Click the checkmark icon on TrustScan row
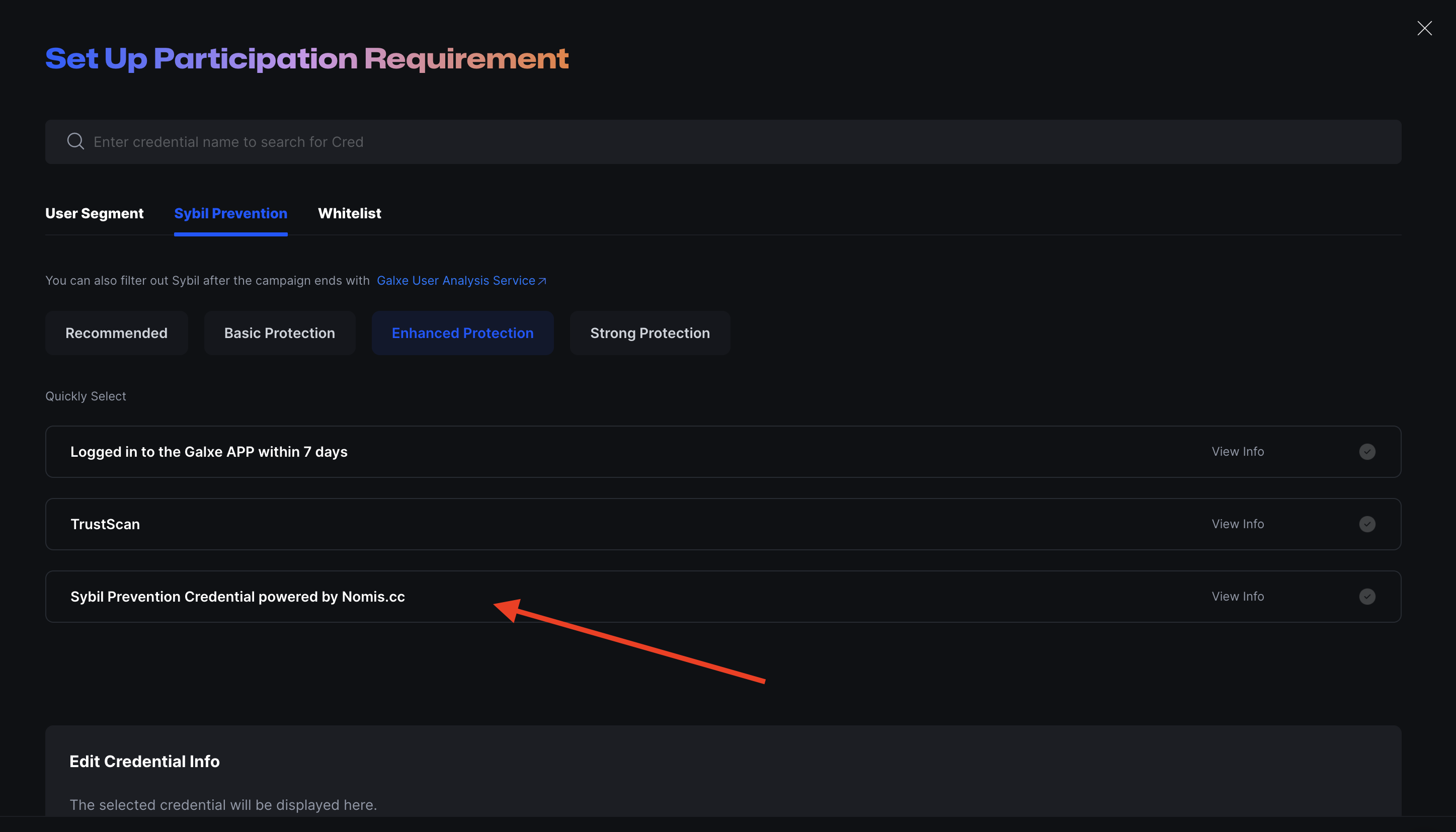1456x832 pixels. click(1368, 524)
